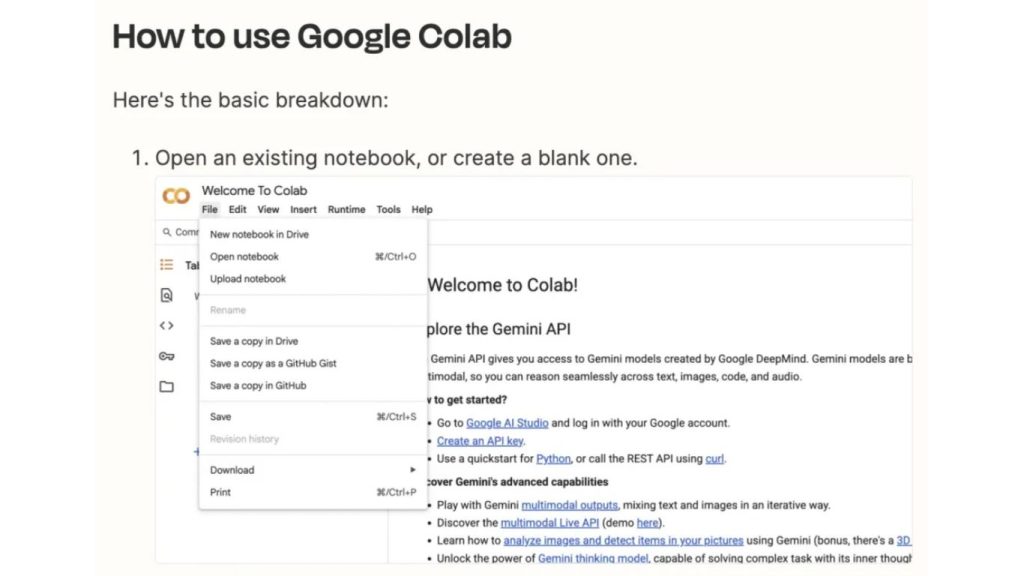Follow the Create an API key link
The image size is (1024, 576).
480,441
